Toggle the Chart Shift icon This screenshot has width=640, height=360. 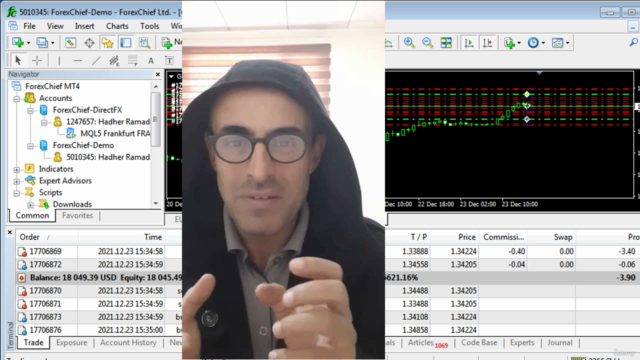487,42
